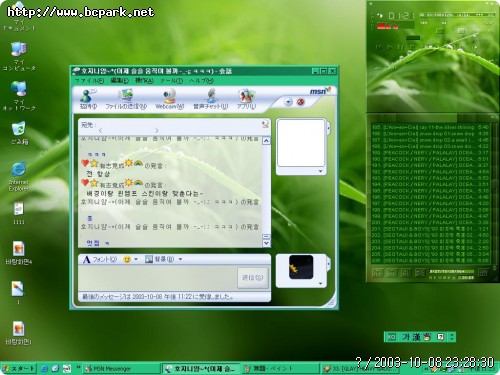Switch to the 無題 - ペイント taskbar button
Image resolution: width=500 pixels, height=375 pixels.
280,369
